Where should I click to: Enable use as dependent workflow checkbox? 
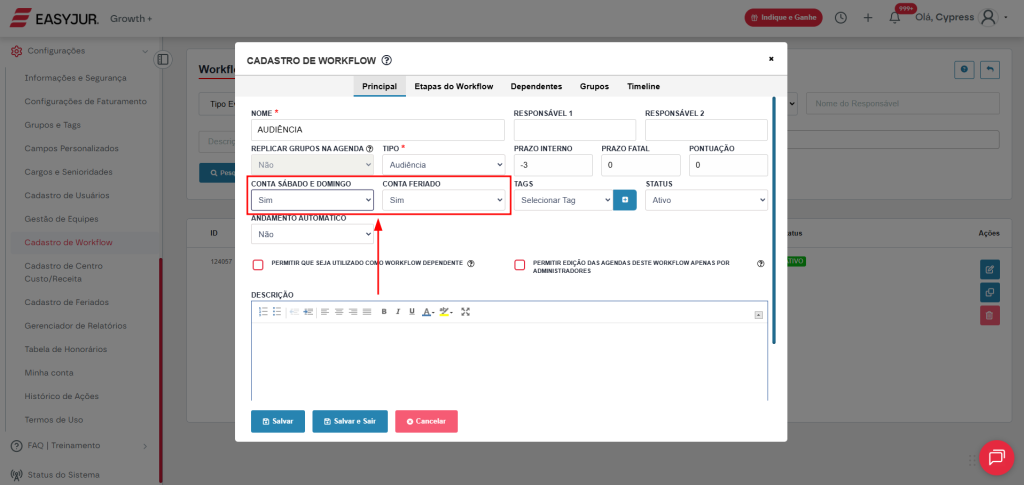258,265
